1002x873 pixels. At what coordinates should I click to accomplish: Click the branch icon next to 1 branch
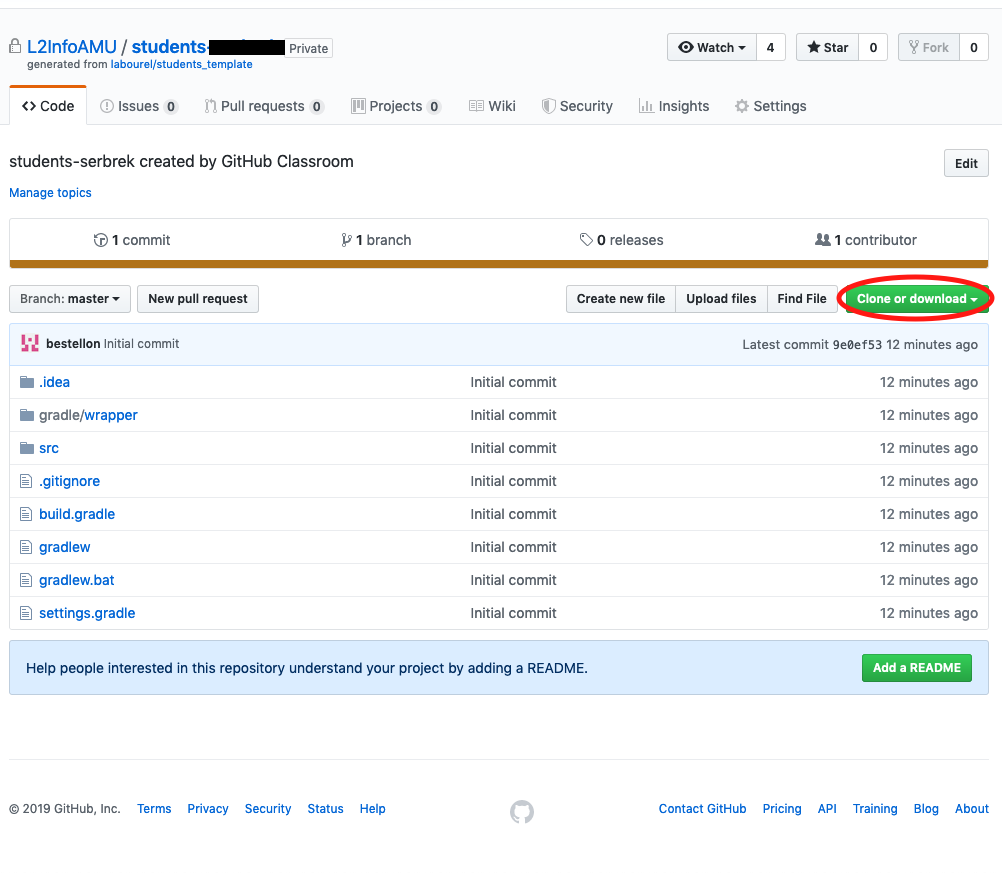pyautogui.click(x=346, y=240)
